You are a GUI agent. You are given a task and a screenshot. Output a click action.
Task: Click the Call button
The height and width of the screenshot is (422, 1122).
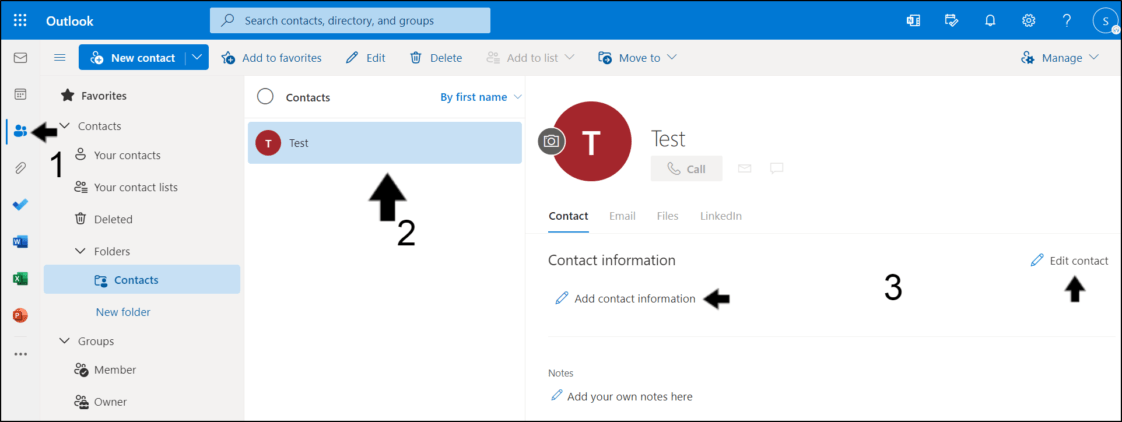tap(686, 169)
